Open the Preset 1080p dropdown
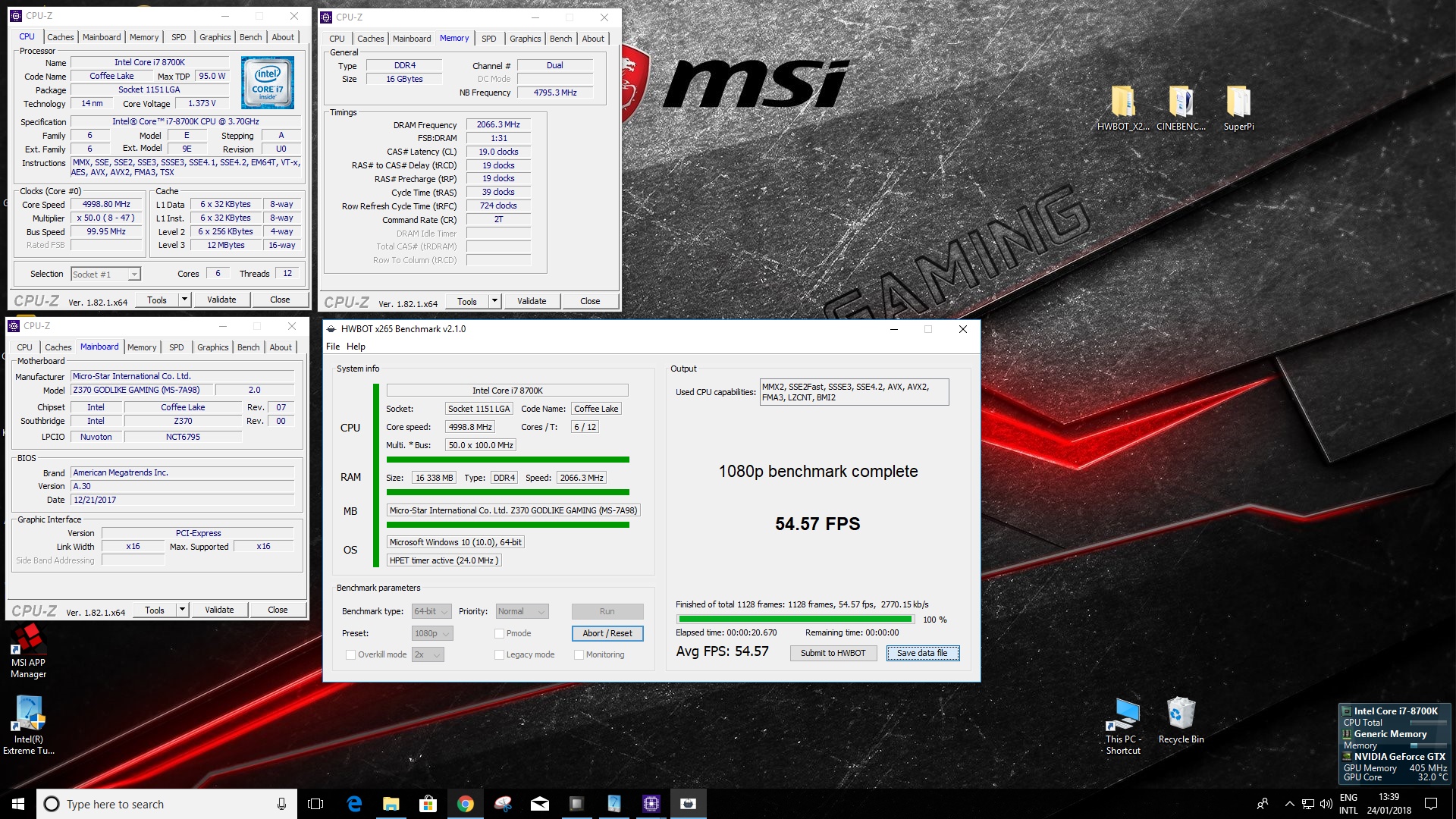Image resolution: width=1456 pixels, height=819 pixels. [x=432, y=633]
